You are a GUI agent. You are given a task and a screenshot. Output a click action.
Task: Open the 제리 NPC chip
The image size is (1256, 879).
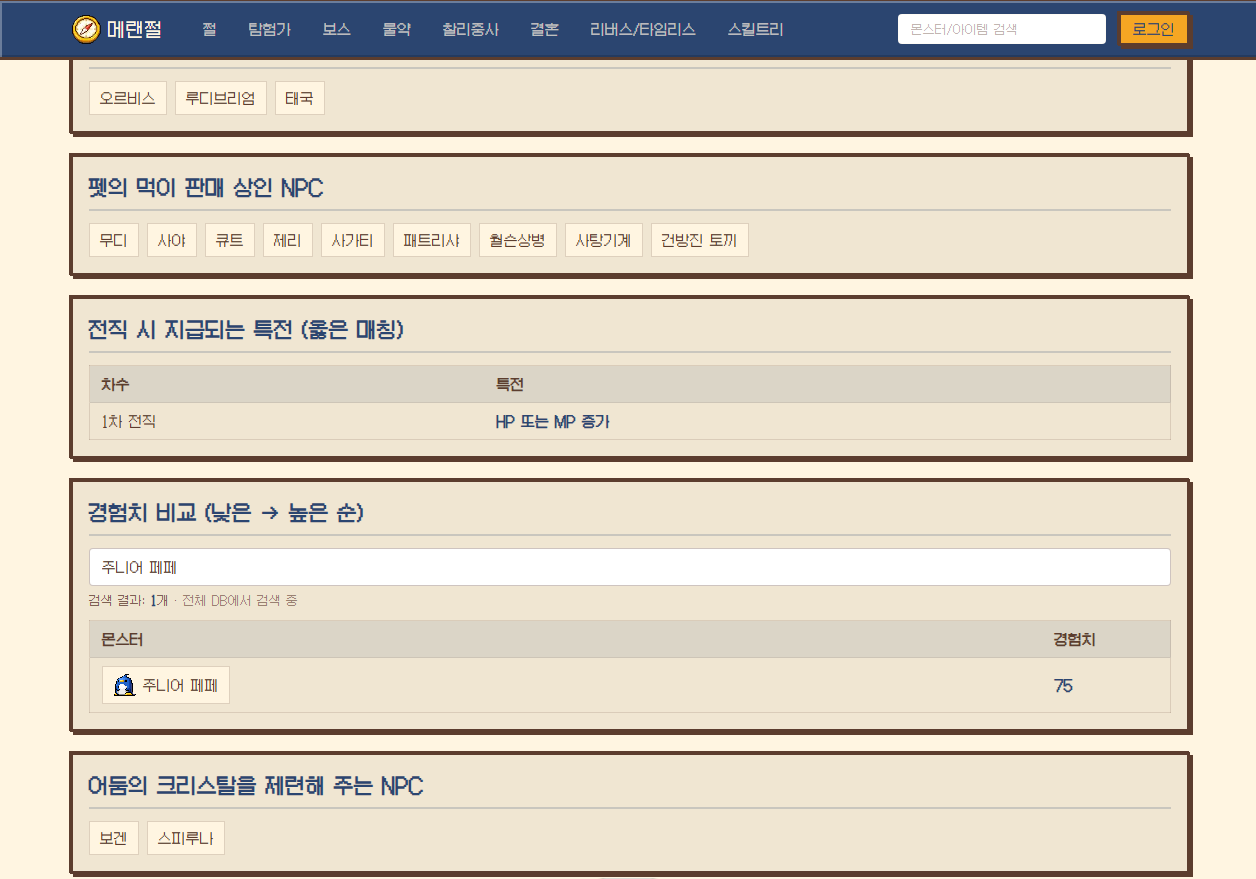tap(288, 240)
